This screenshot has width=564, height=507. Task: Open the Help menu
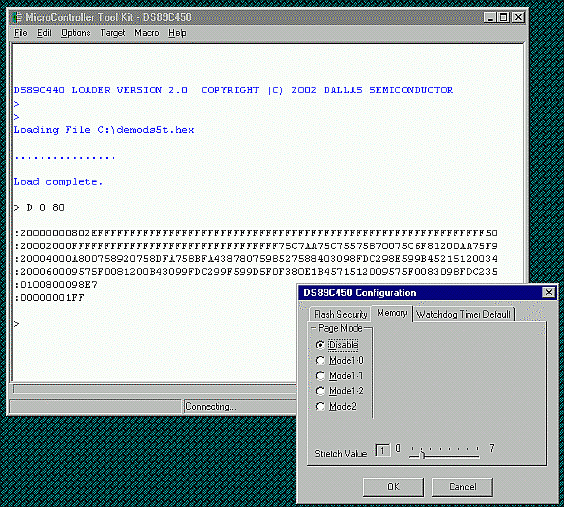[x=177, y=33]
